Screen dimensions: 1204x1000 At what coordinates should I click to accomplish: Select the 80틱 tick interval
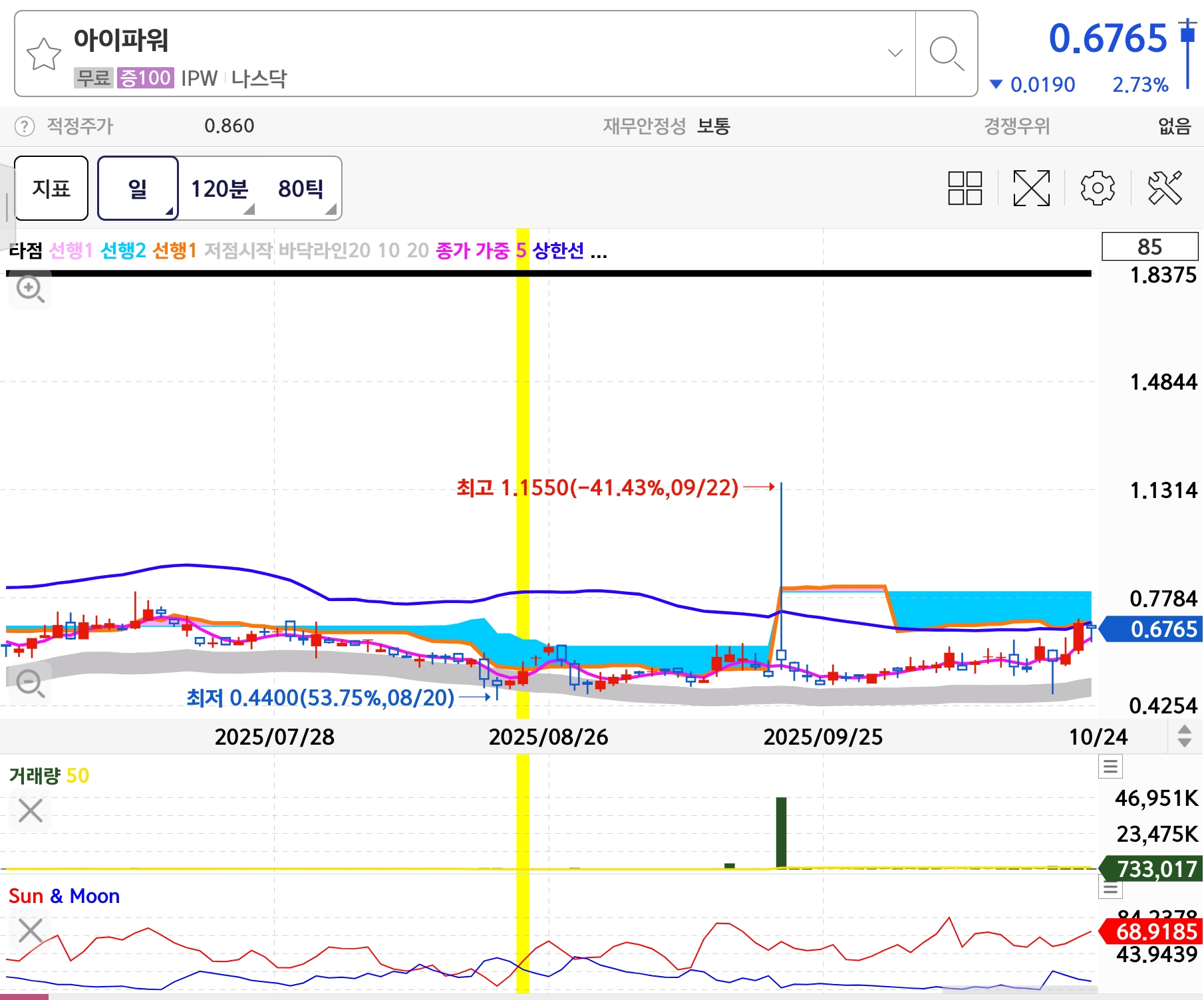coord(302,189)
